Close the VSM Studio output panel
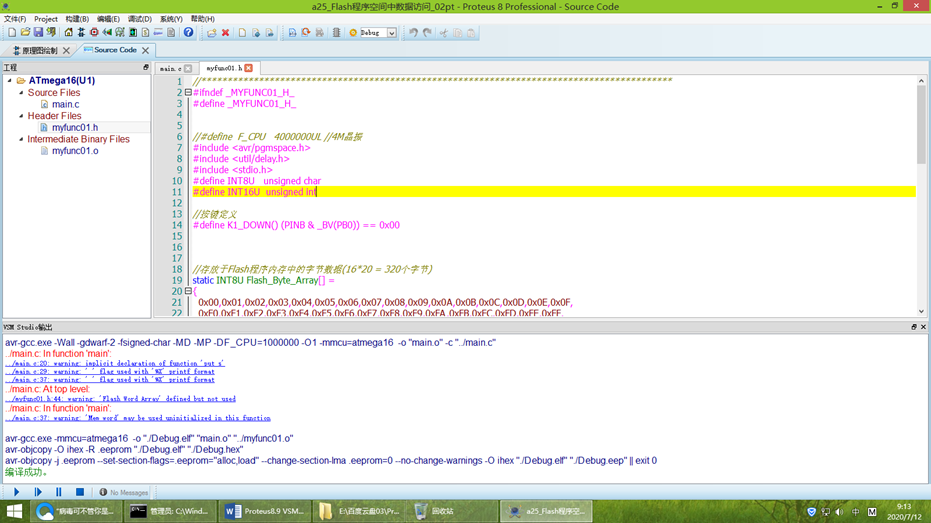This screenshot has height=523, width=931. tap(923, 327)
